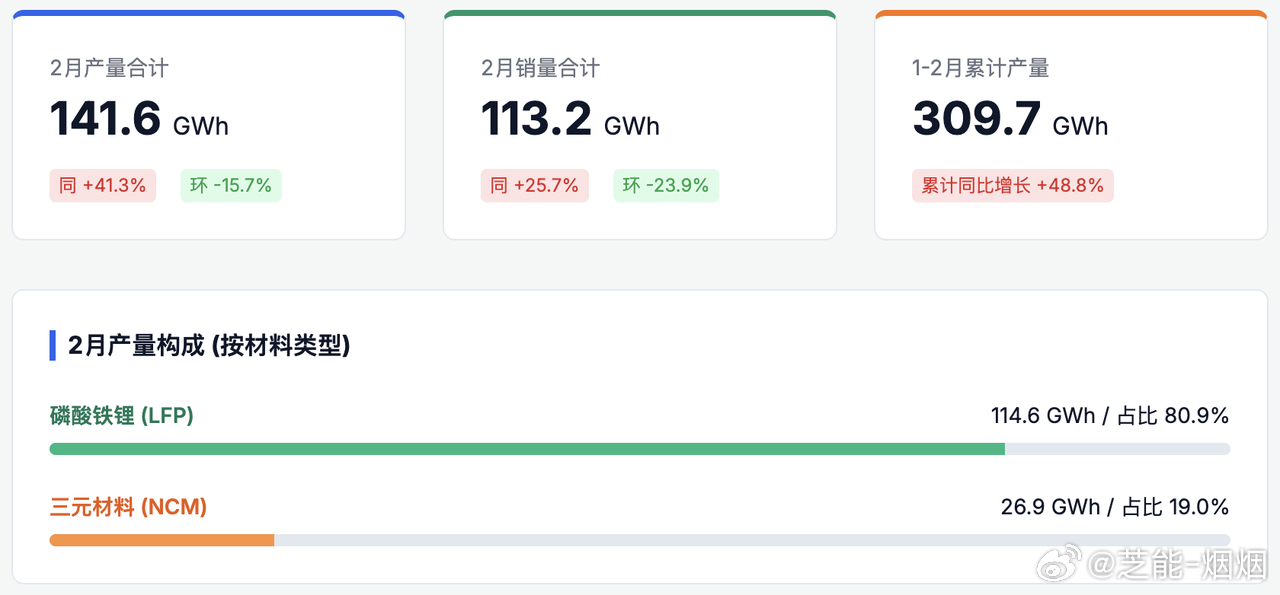This screenshot has height=595, width=1280.
Task: Click the @芝能-烟烟 watermark text
Action: point(1178,566)
